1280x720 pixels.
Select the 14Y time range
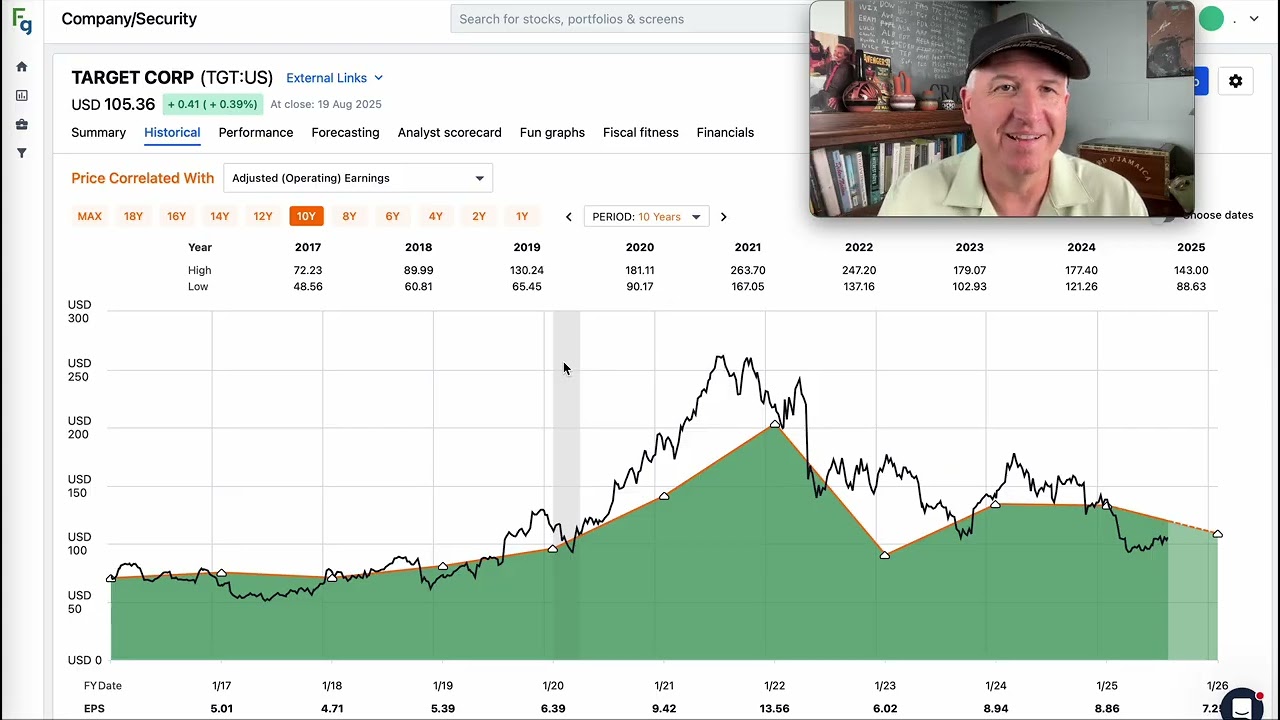coord(220,216)
